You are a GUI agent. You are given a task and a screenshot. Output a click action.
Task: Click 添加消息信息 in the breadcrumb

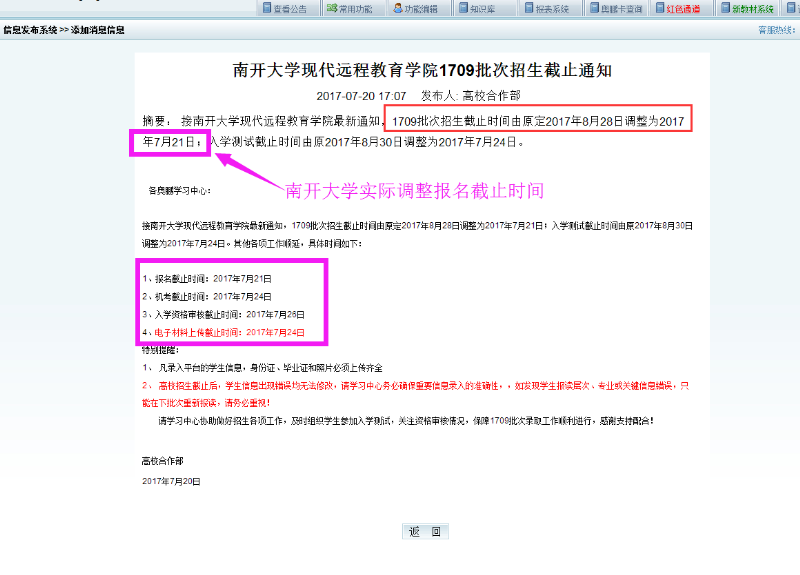[97, 30]
